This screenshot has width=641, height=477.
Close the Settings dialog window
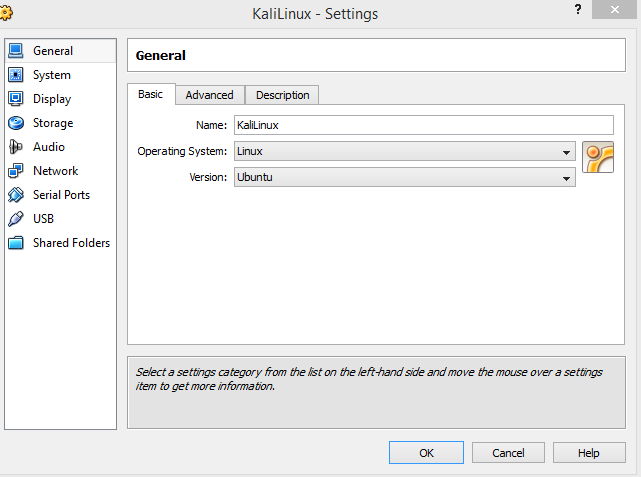tap(615, 9)
